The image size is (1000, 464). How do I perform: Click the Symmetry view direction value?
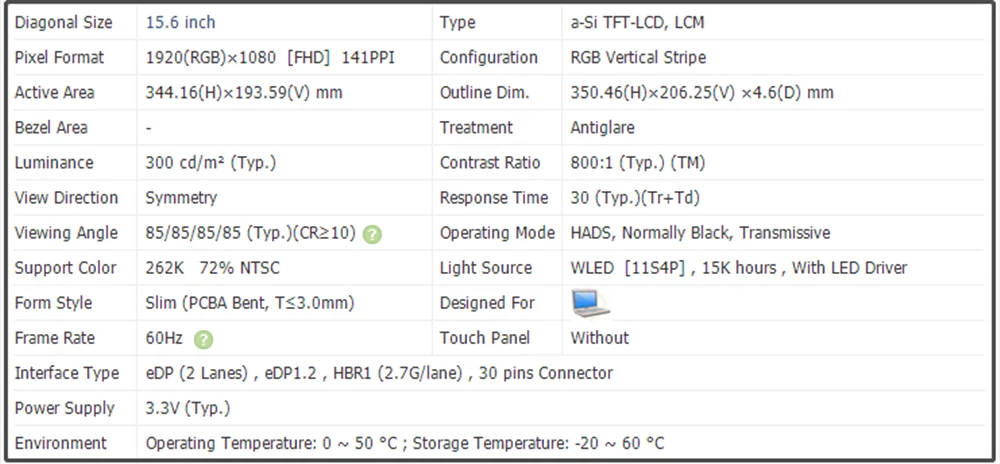click(x=181, y=197)
